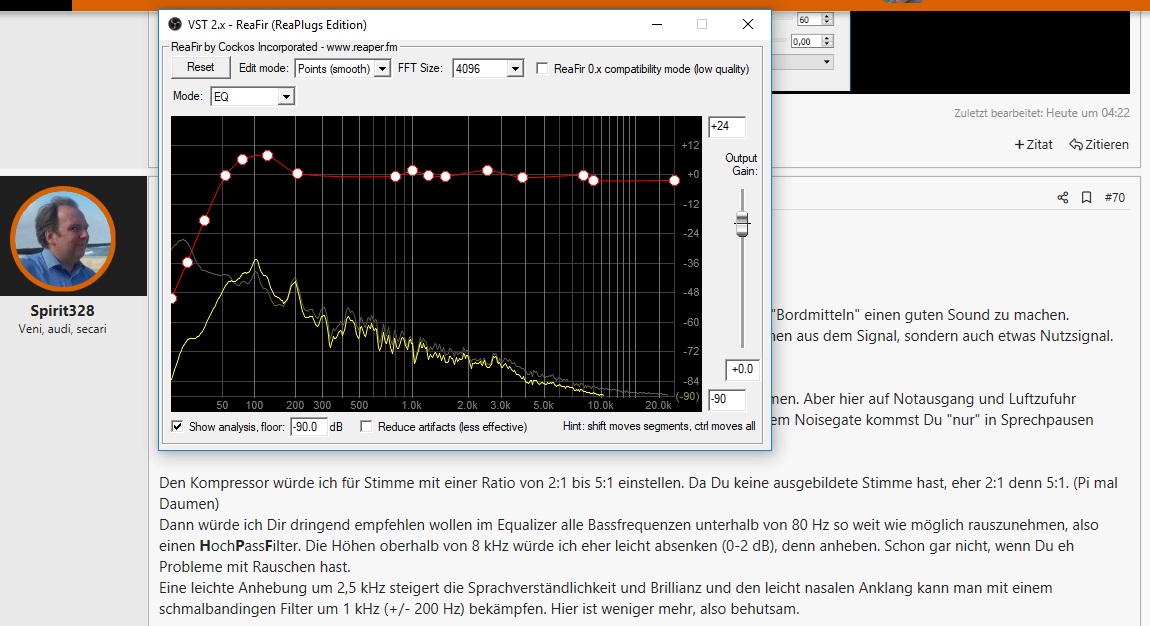1150x626 pixels.
Task: Enable ReaFir 0.x compatibility mode checkbox
Action: [x=542, y=68]
